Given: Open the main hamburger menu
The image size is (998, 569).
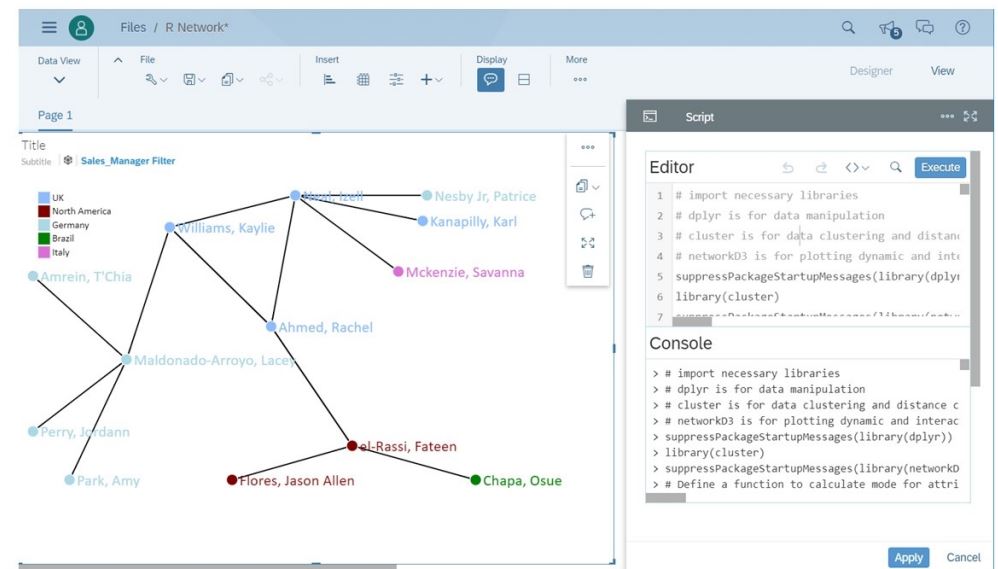Looking at the screenshot, I should click(x=49, y=28).
